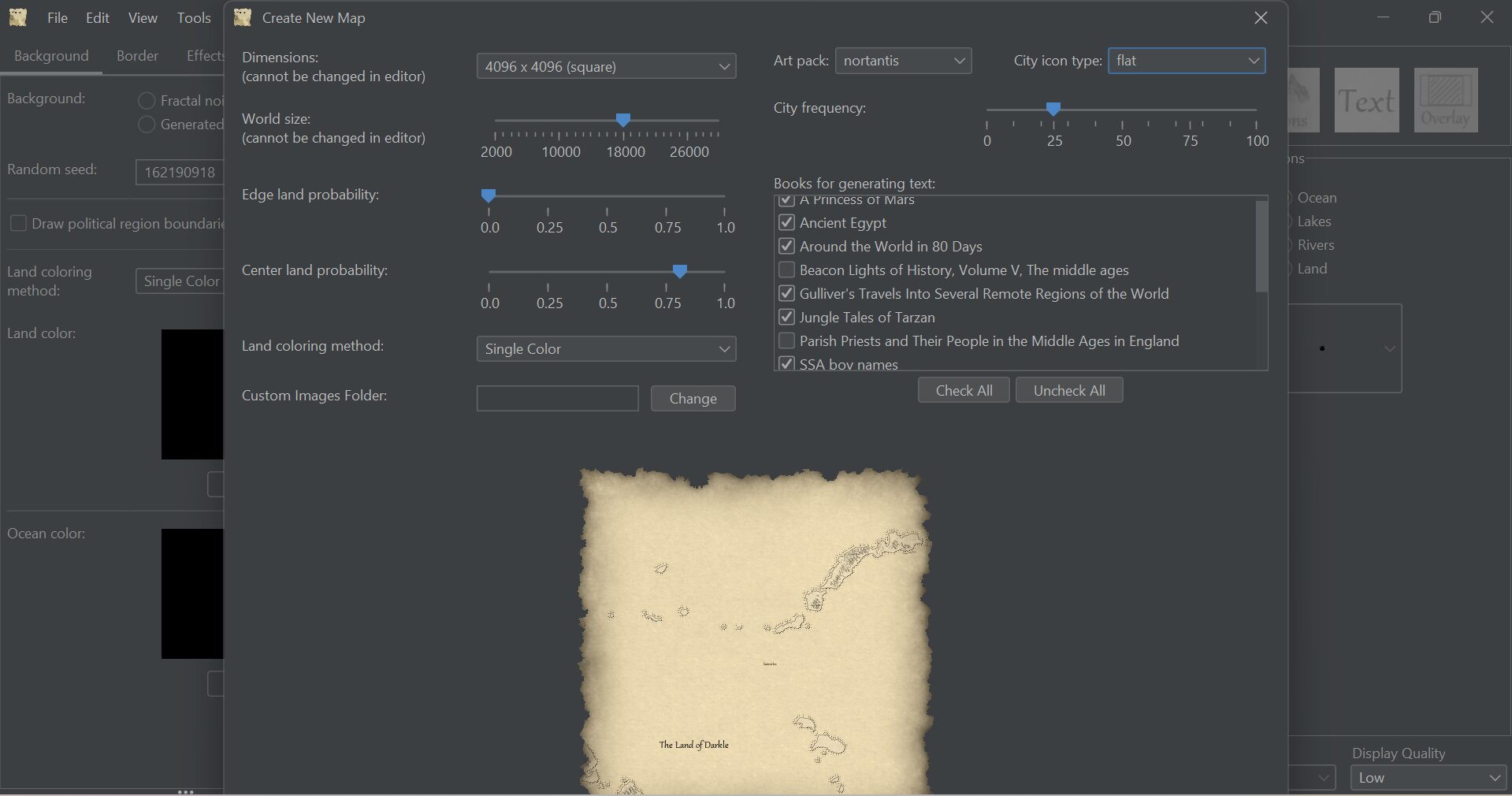This screenshot has width=1512, height=796.
Task: Open the Tools menu
Action: point(193,17)
